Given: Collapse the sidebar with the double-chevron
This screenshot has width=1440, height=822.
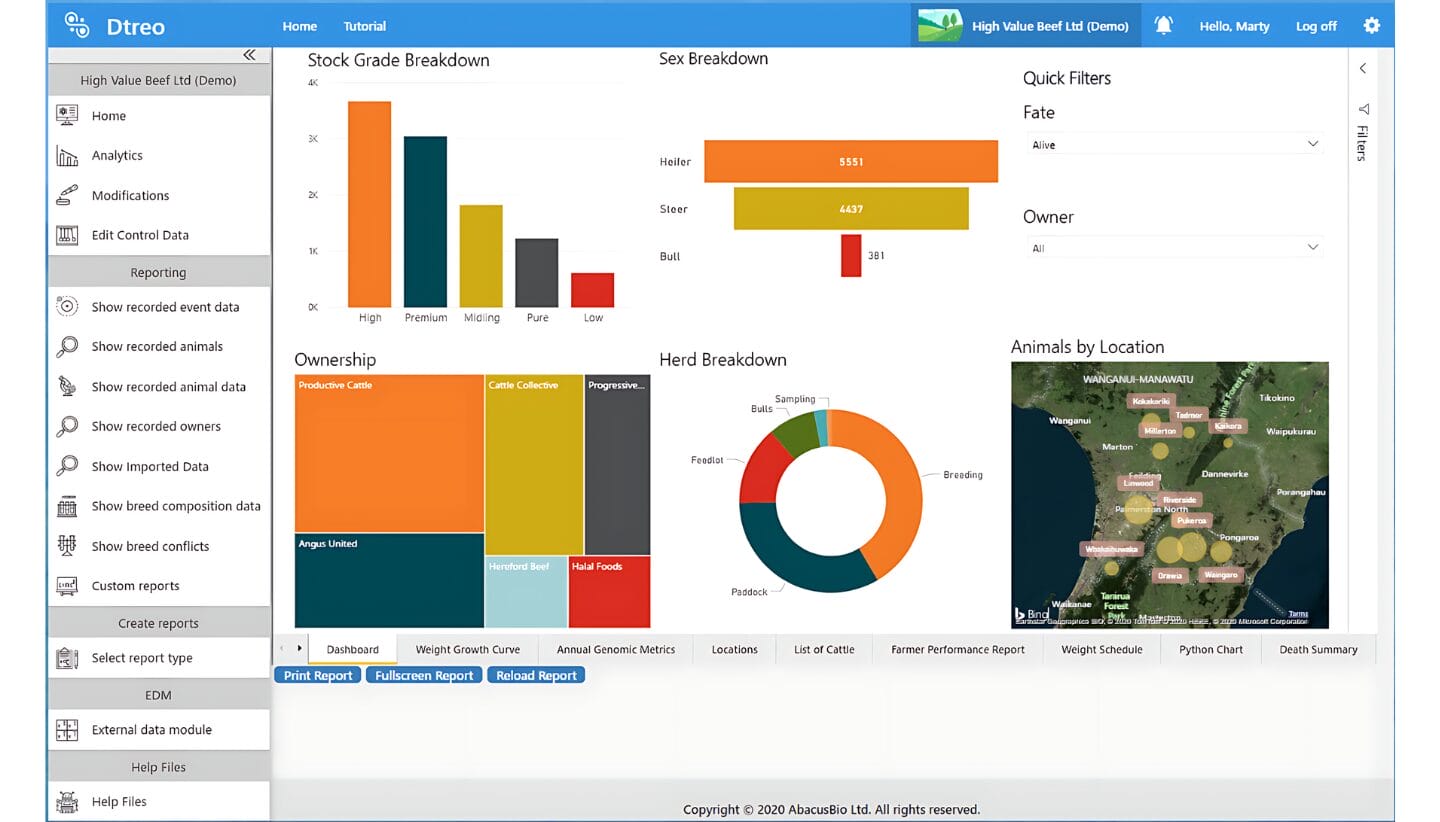Looking at the screenshot, I should tap(249, 55).
